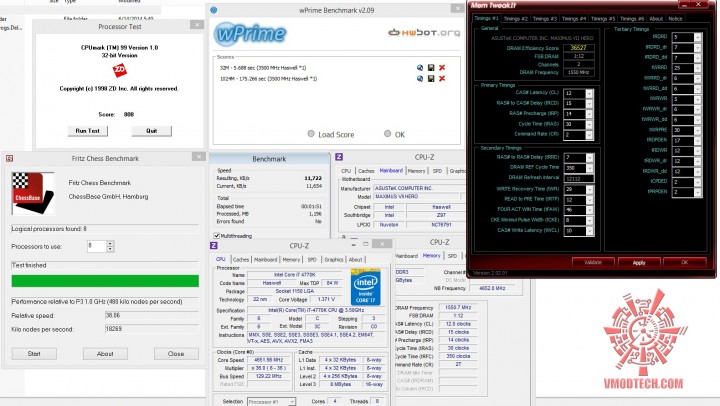Minimize the front CPU-Z window
This screenshot has height=406, width=720.
point(353,244)
